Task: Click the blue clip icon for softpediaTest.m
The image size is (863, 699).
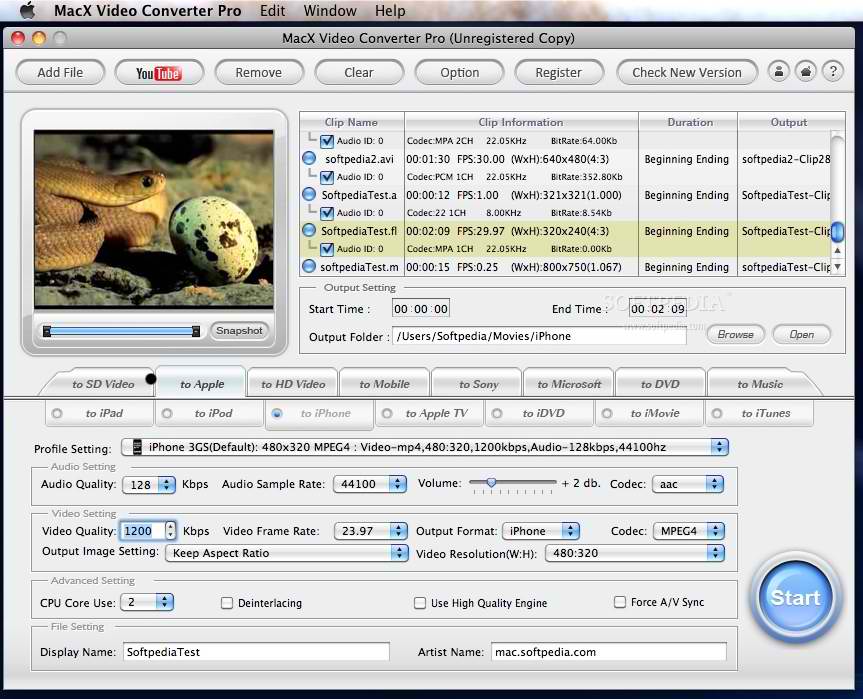Action: click(309, 266)
